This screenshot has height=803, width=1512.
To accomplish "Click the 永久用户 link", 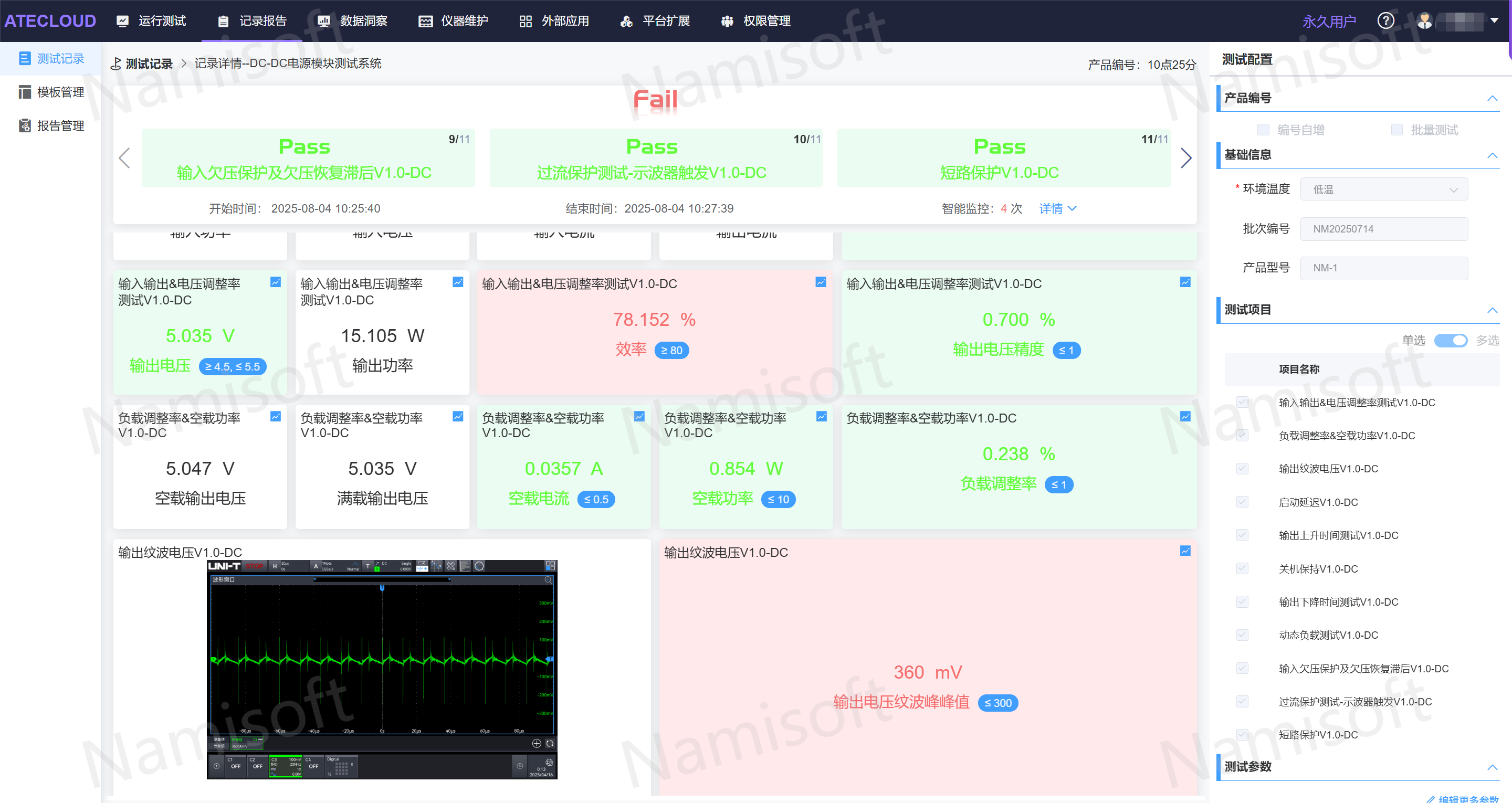I will 1329,22.
